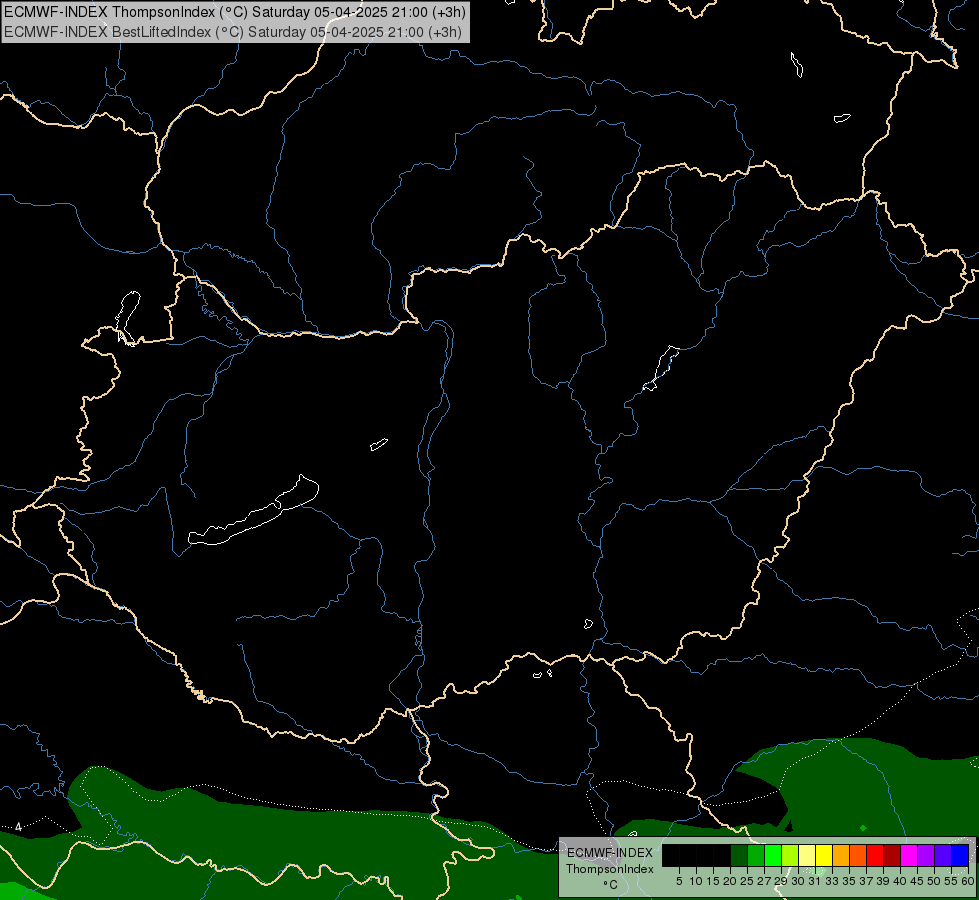Click the contour label 4 in lower-left map

pos(18,827)
